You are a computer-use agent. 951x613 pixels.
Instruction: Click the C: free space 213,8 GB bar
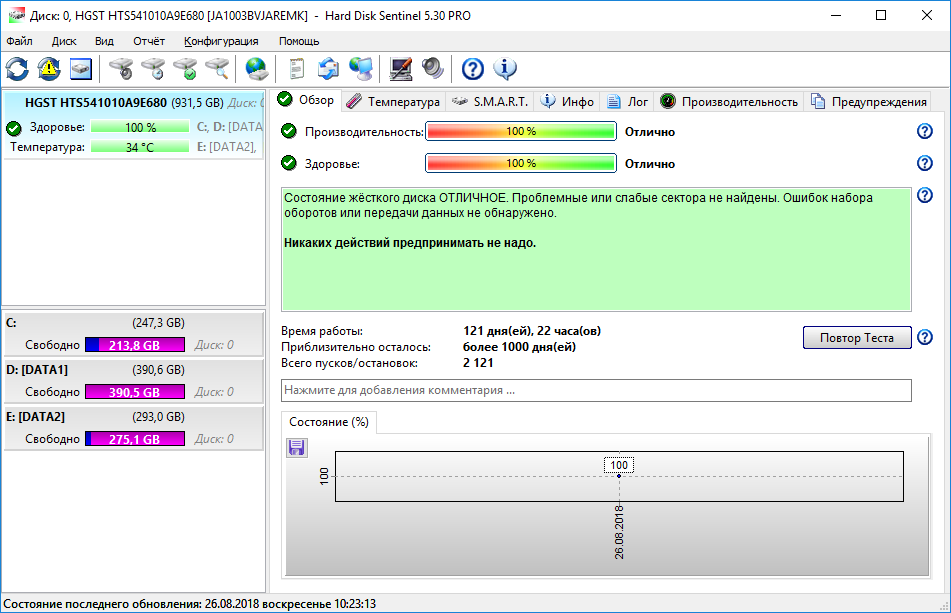click(135, 345)
